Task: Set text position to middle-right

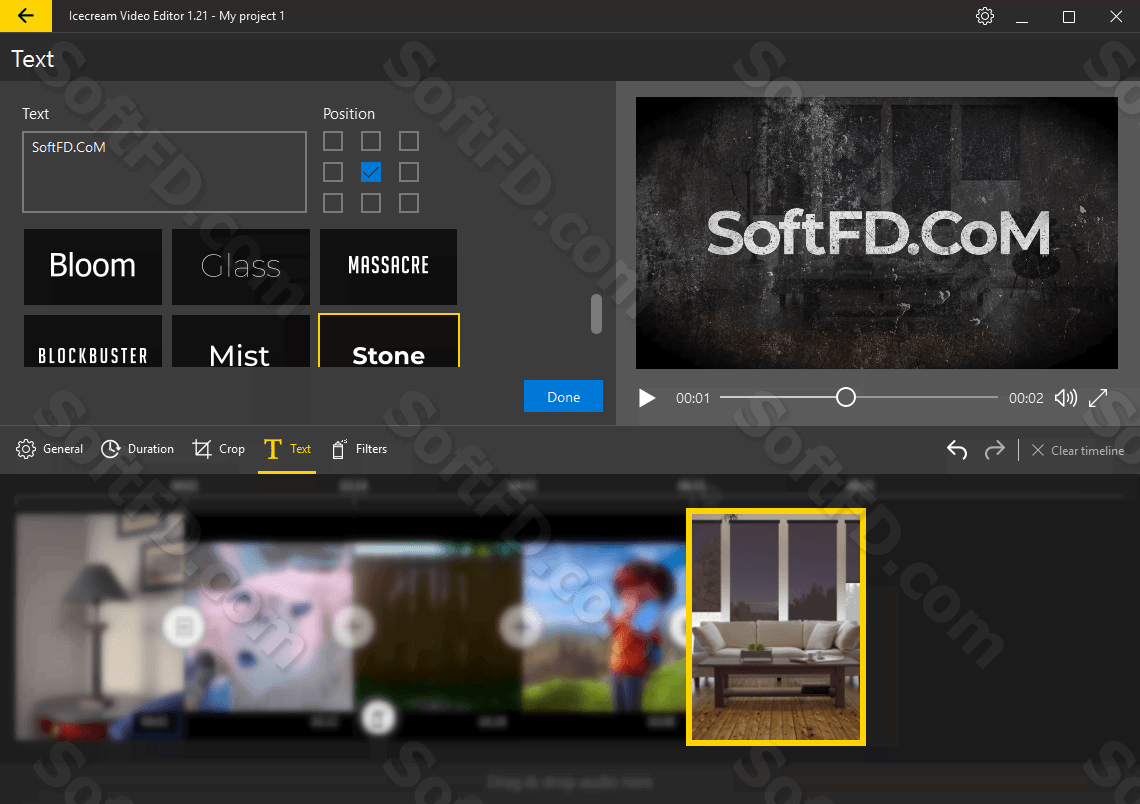Action: [x=409, y=172]
